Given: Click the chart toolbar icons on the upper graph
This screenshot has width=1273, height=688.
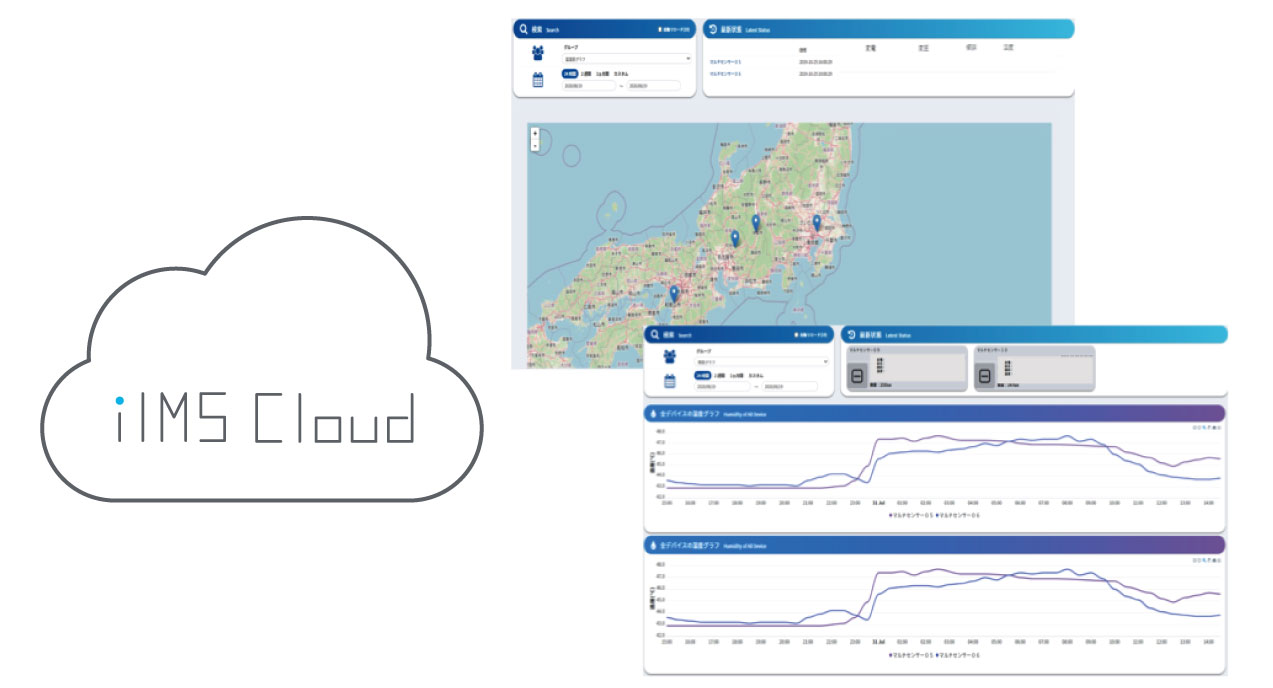Looking at the screenshot, I should click(1207, 427).
